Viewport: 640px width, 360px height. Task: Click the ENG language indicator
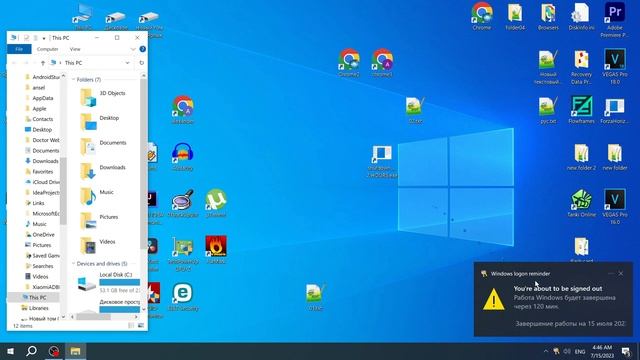tap(580, 351)
